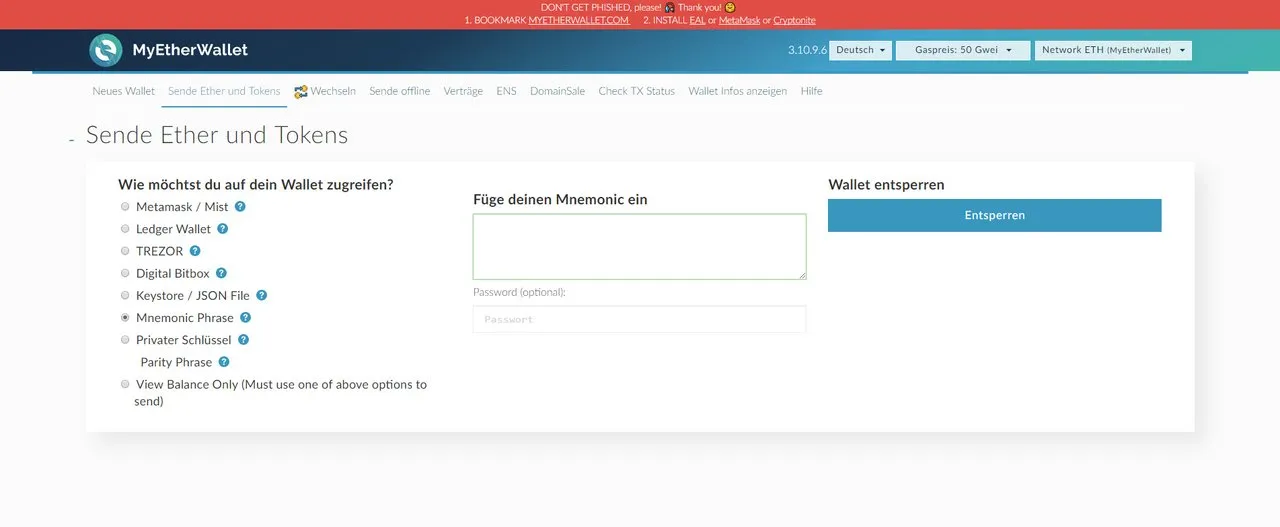Focus the optional Password field

pos(639,319)
